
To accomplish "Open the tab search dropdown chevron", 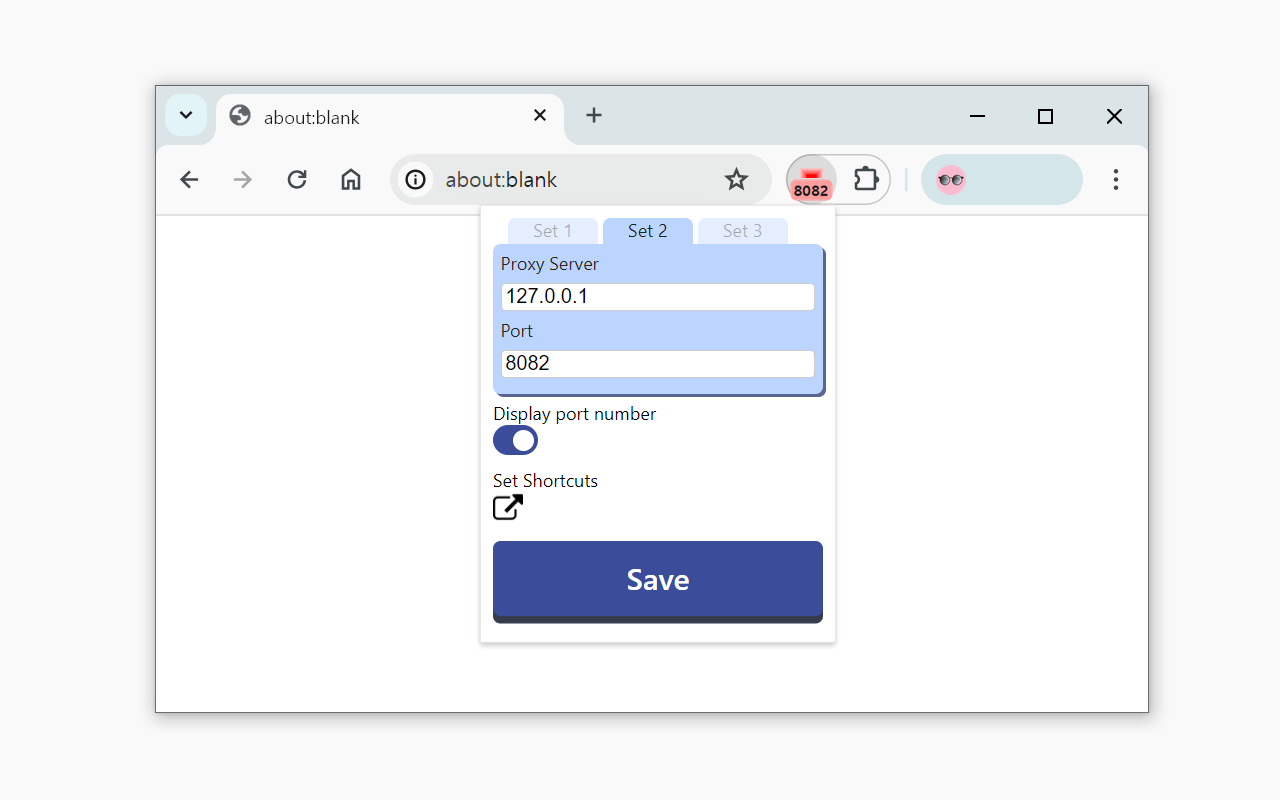I will pos(186,115).
